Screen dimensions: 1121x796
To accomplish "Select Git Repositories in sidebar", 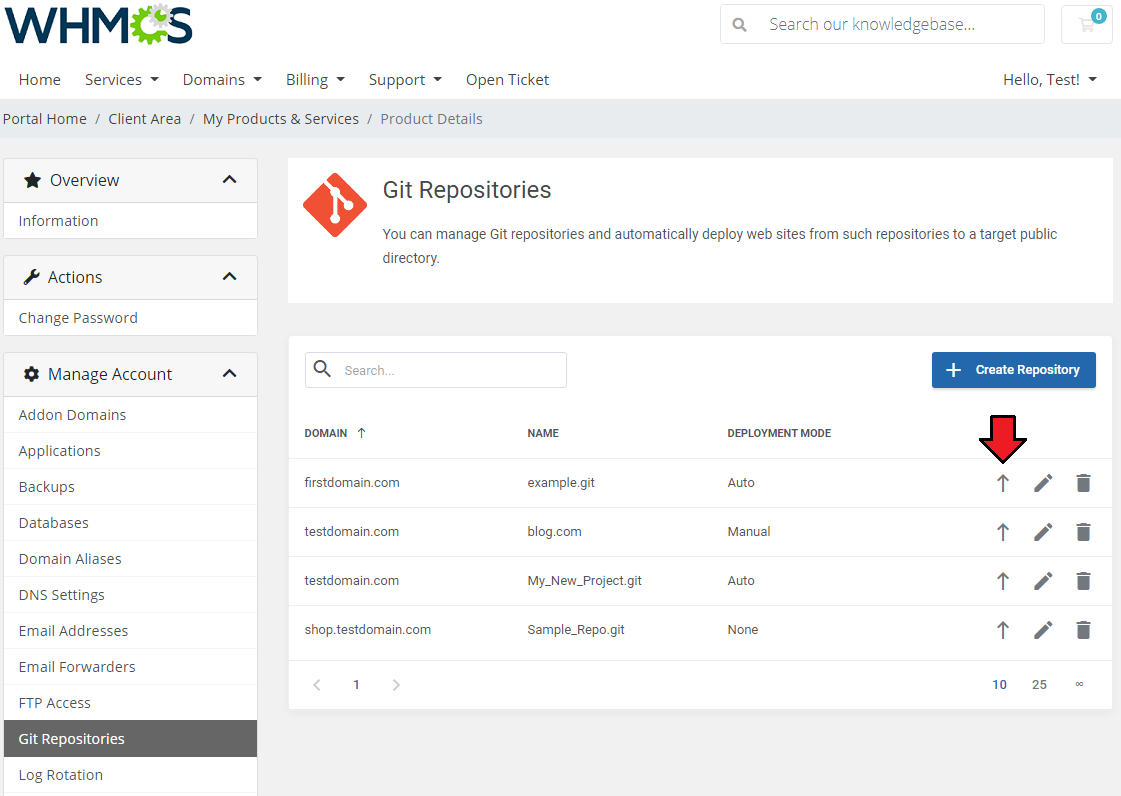I will click(x=130, y=739).
